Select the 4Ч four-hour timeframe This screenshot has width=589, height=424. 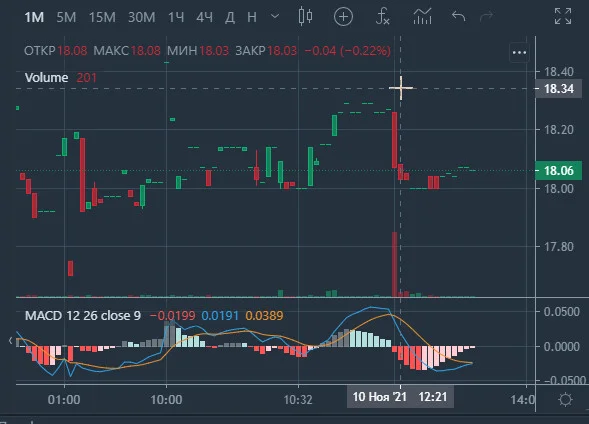[x=205, y=17]
